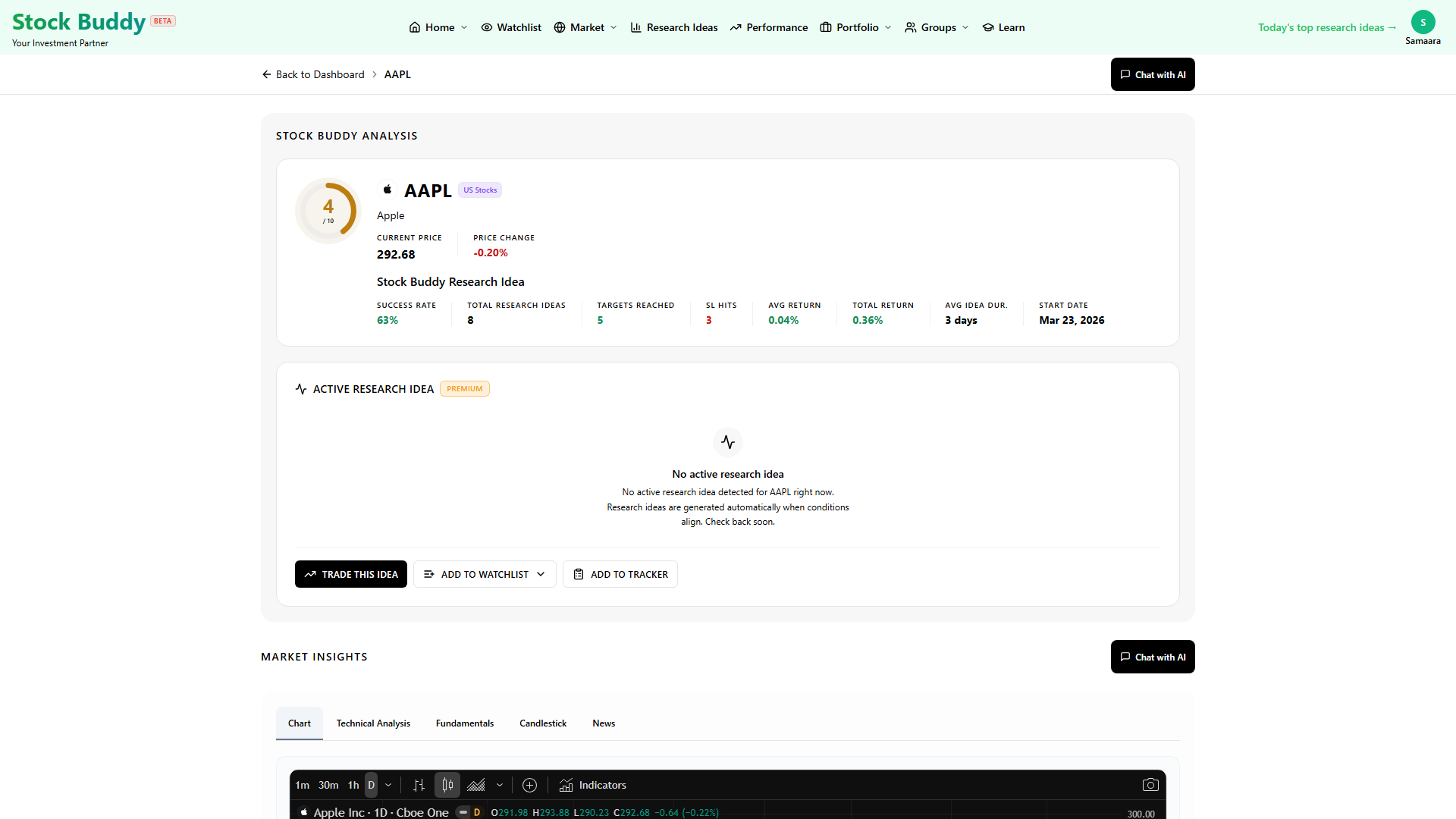Click Trade This Idea button
This screenshot has width=1456, height=819.
pyautogui.click(x=351, y=574)
